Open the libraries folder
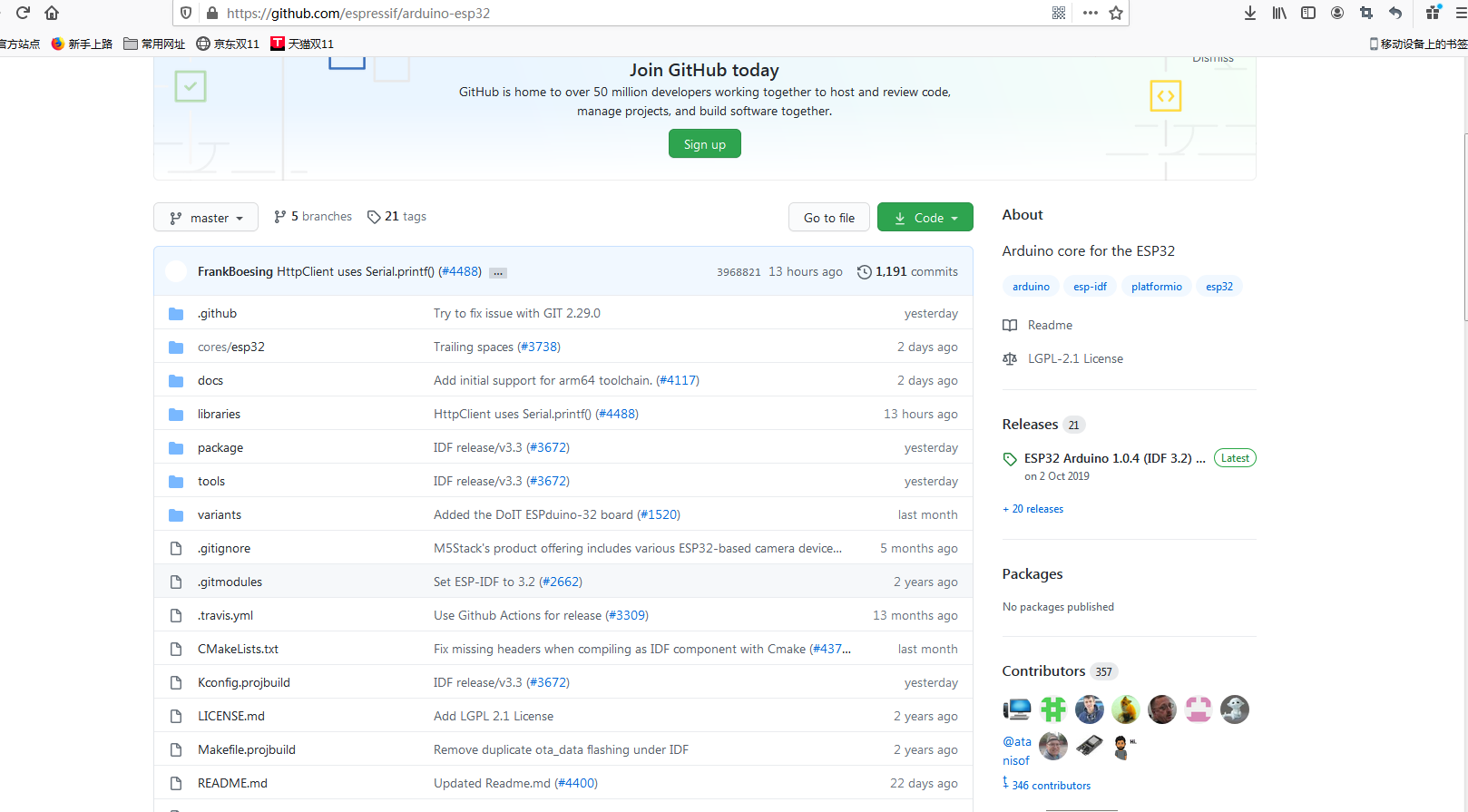 tap(219, 415)
